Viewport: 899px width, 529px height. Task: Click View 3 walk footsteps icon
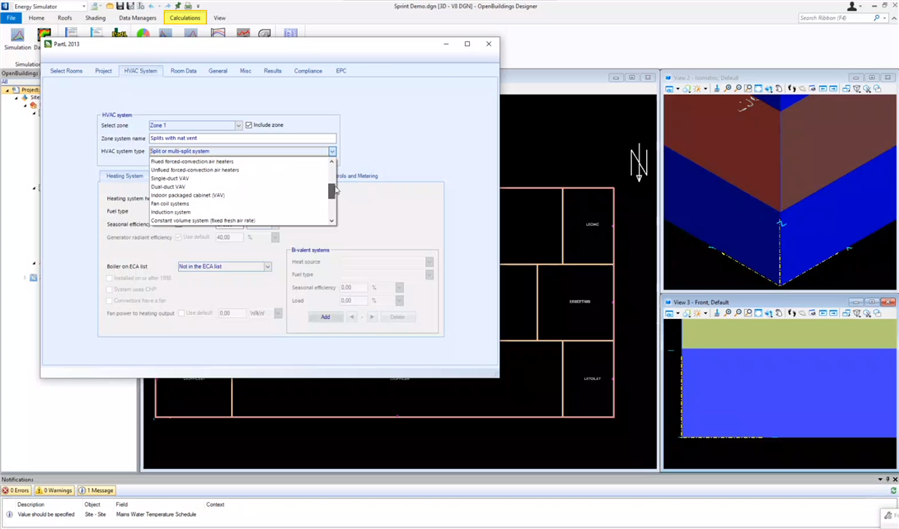[x=792, y=313]
